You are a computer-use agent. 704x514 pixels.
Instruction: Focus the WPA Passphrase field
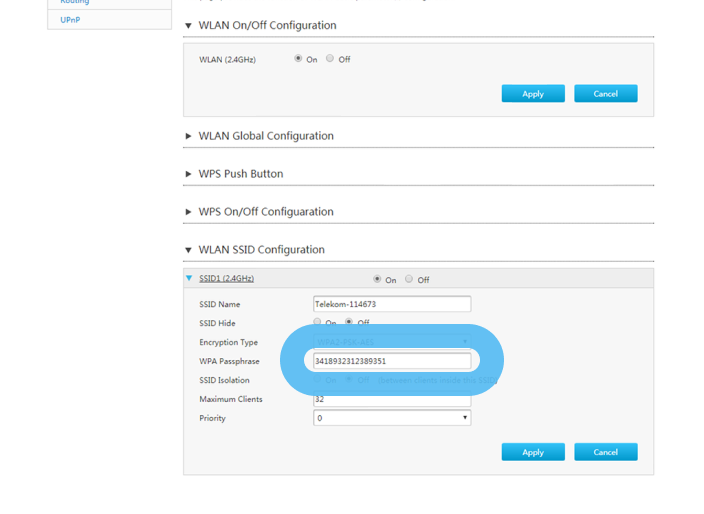point(391,361)
